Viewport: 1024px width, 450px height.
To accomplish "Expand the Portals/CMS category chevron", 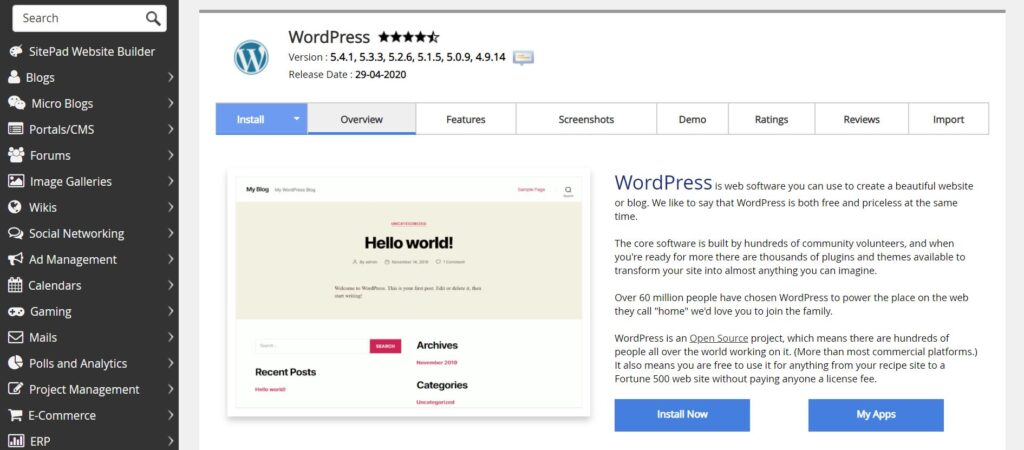I will (170, 129).
